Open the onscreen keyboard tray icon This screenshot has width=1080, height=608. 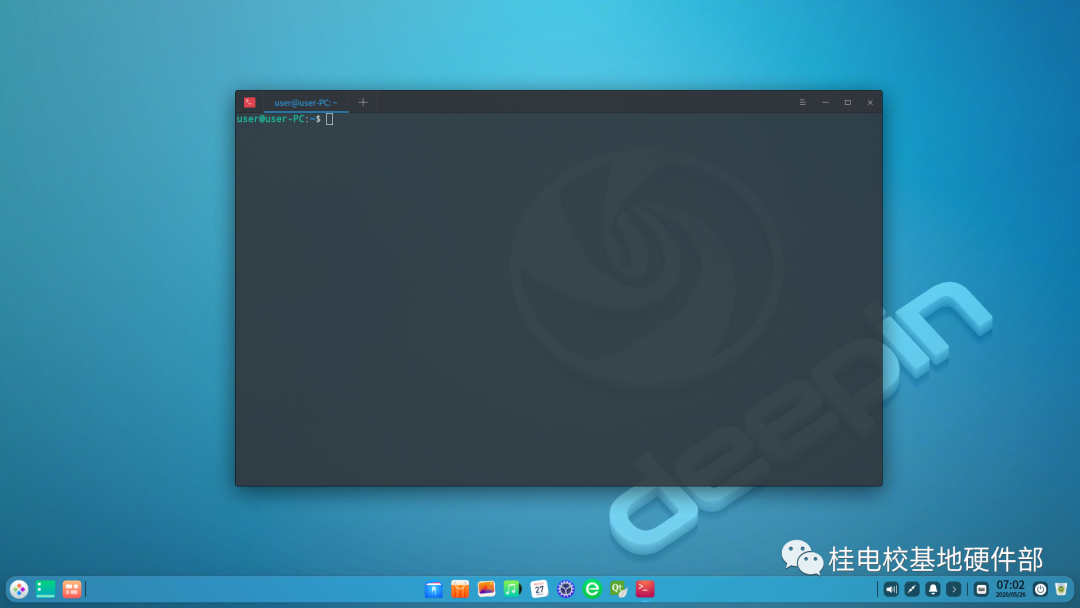[x=982, y=589]
